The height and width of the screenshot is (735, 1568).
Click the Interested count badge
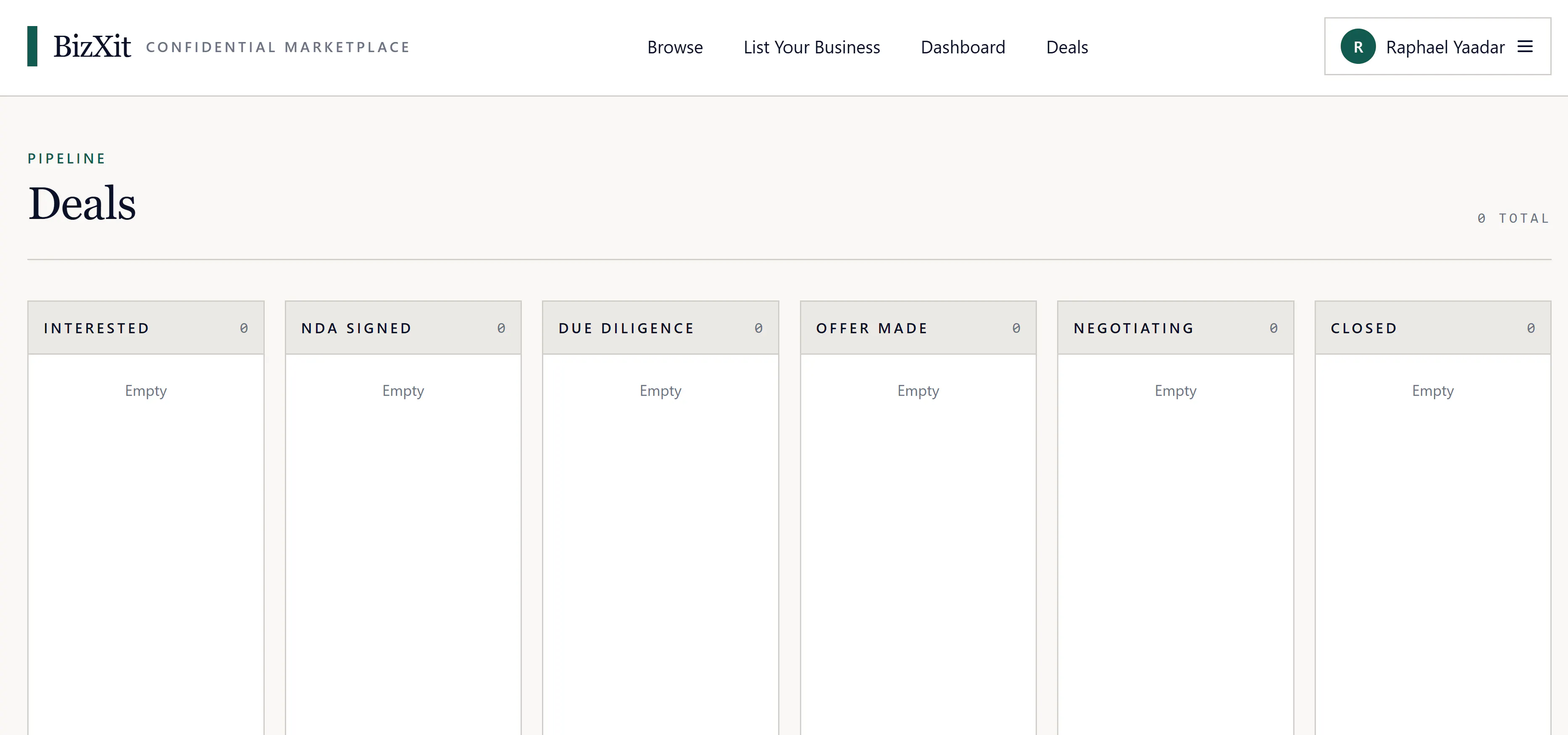click(244, 328)
